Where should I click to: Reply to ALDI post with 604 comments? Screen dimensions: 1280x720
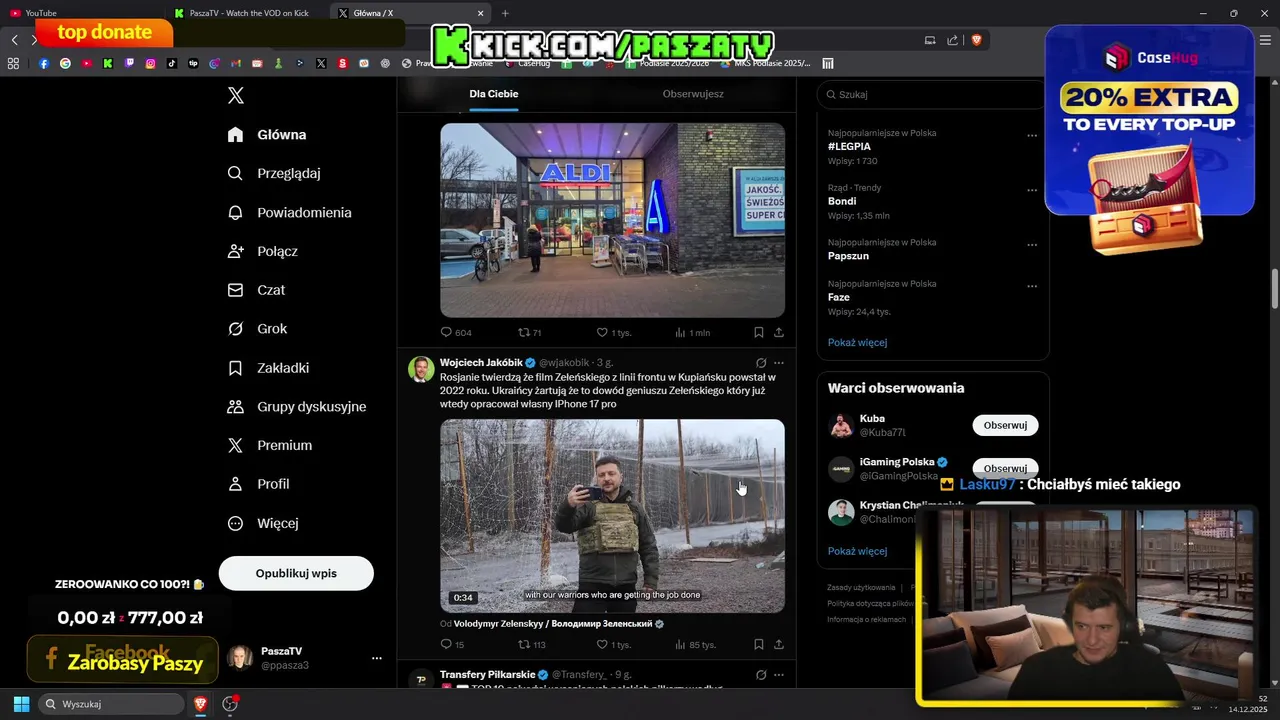[456, 333]
